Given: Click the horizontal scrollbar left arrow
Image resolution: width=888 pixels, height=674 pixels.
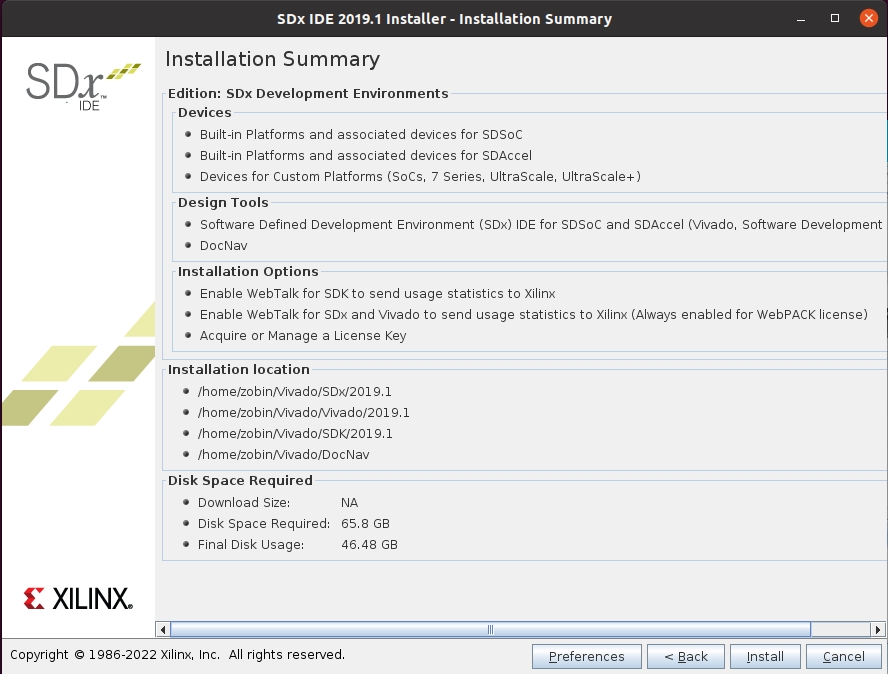Looking at the screenshot, I should pyautogui.click(x=164, y=630).
